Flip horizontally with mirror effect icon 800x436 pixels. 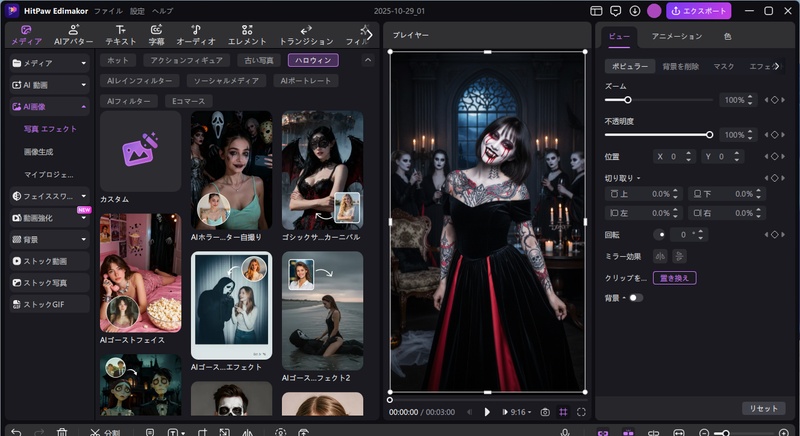click(660, 256)
